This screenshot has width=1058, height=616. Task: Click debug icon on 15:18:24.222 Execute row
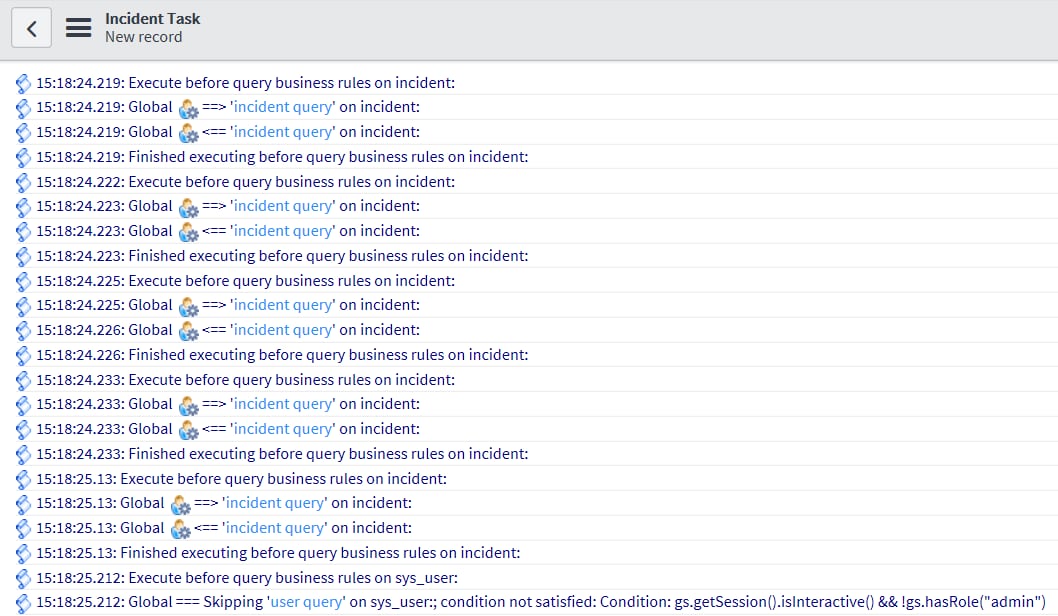tap(23, 183)
